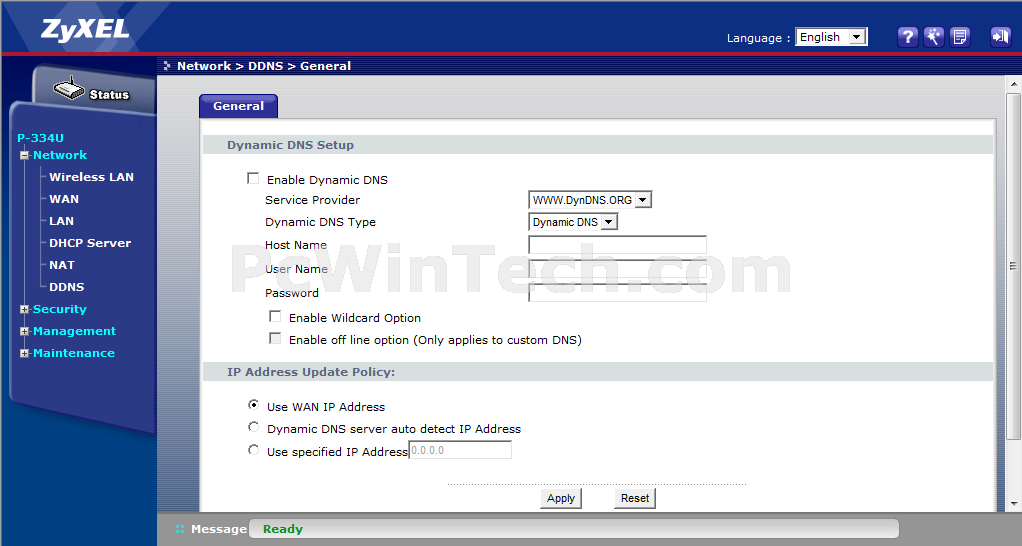Click the Logout icon
The width and height of the screenshot is (1022, 546).
tap(1000, 37)
